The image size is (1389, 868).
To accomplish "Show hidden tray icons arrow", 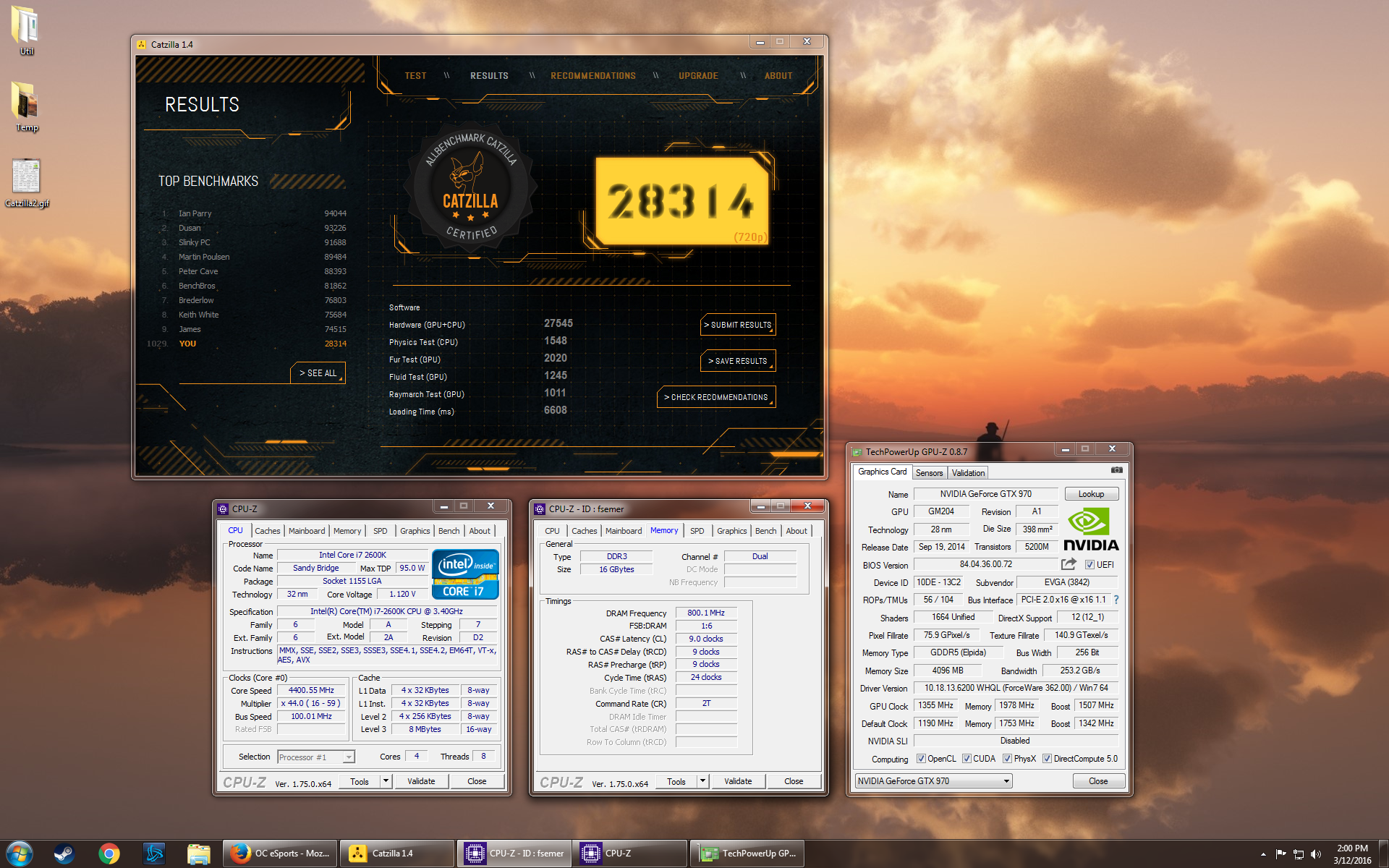I will coord(1263,854).
